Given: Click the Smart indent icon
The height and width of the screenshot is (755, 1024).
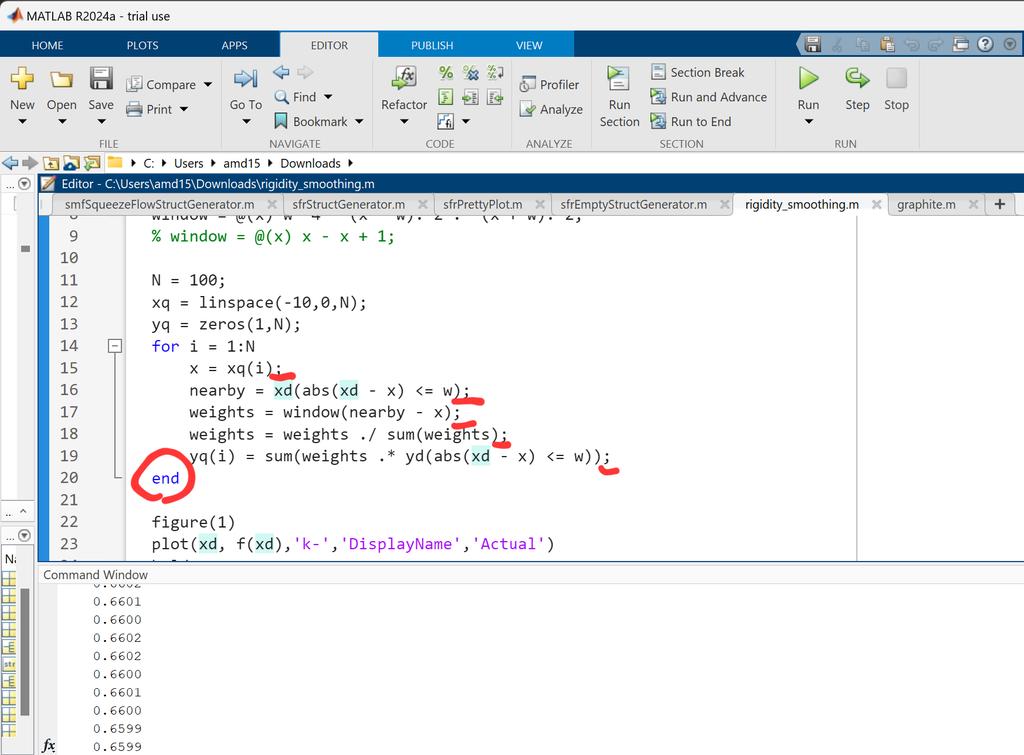Looking at the screenshot, I should pos(446,97).
